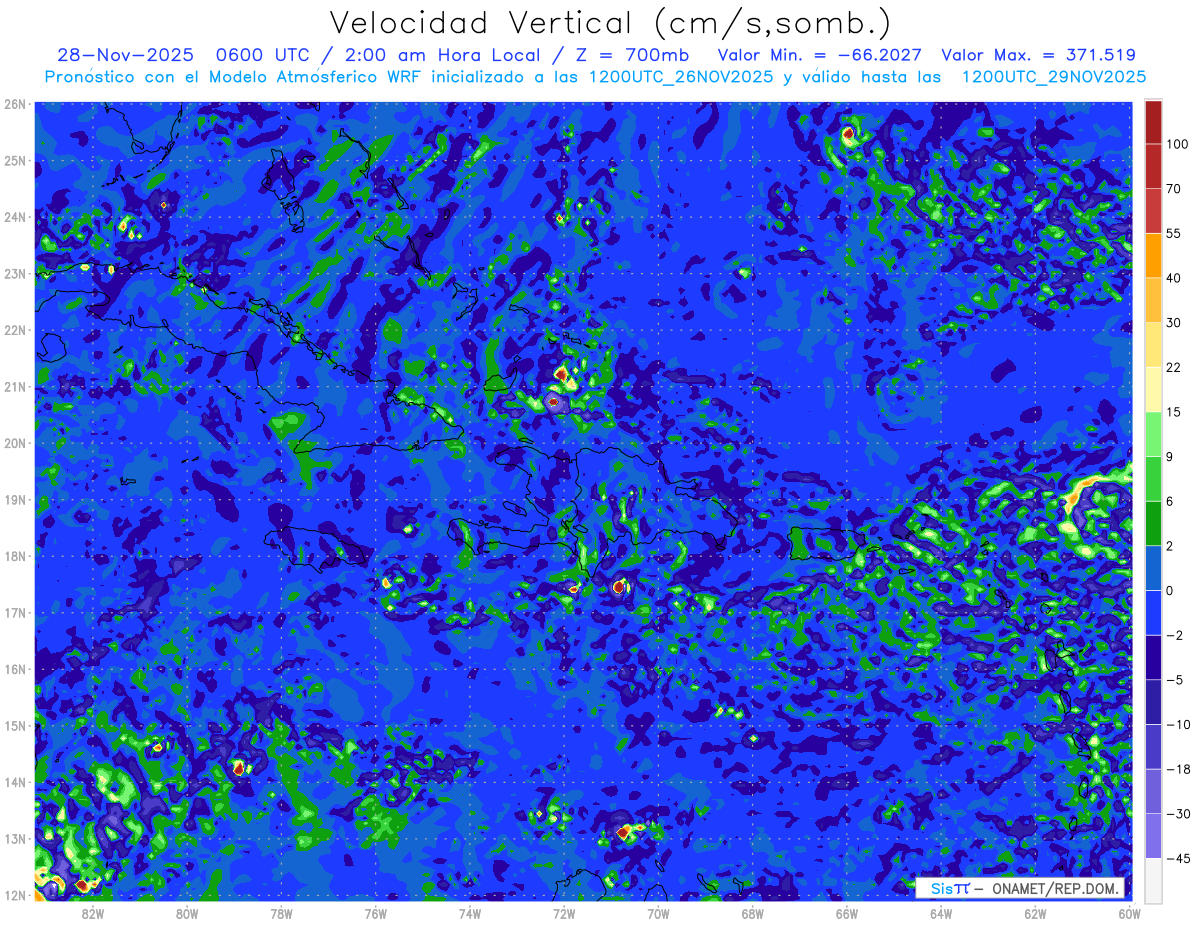Screen dimensions: 1200x927
Task: Click the light green colorbar segment between 9 and 15
Action: (1153, 433)
